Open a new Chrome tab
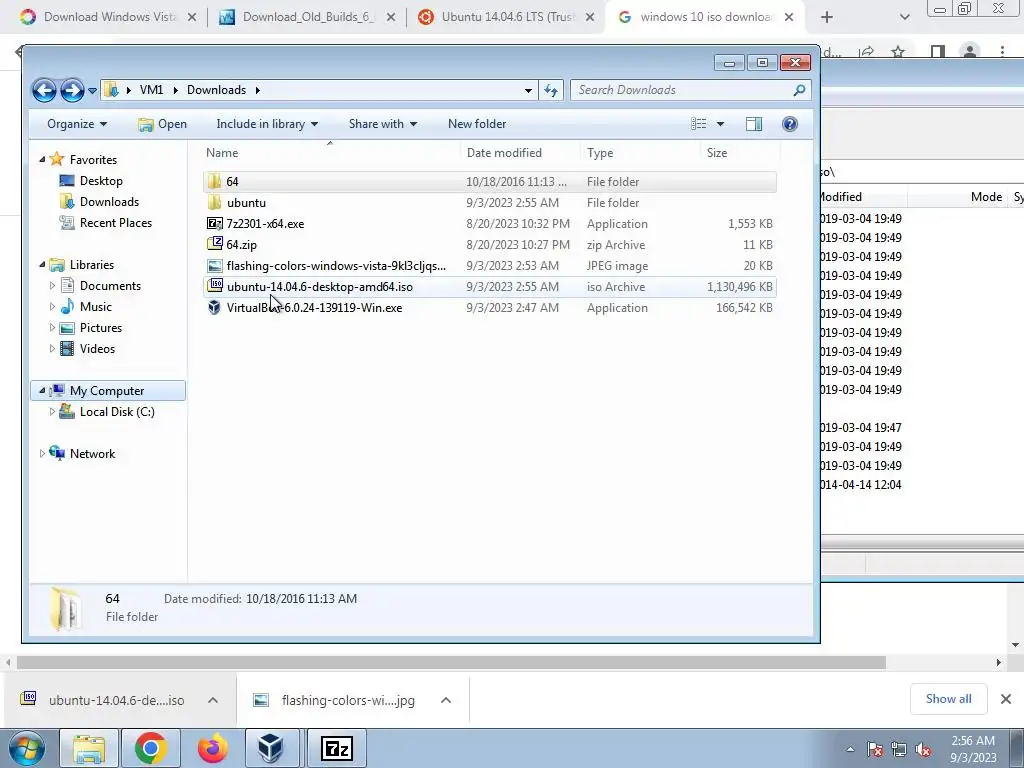This screenshot has width=1024, height=768. pos(827,17)
